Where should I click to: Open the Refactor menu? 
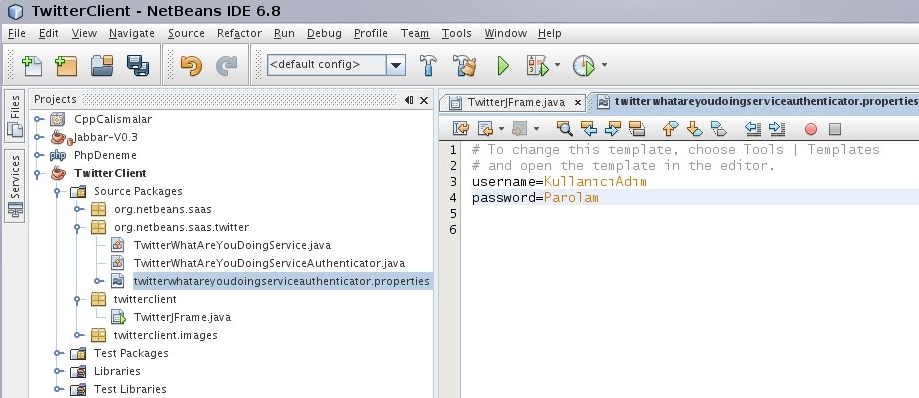point(239,33)
